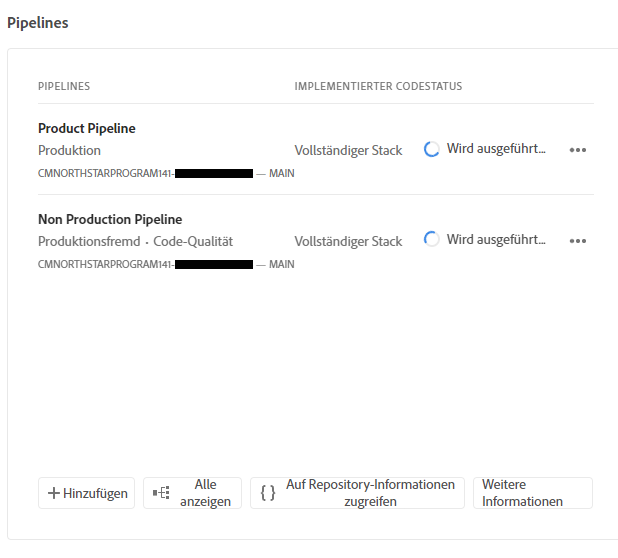Open the Product Pipeline more-options ellipsis menu
This screenshot has width=618, height=558.
pos(578,150)
